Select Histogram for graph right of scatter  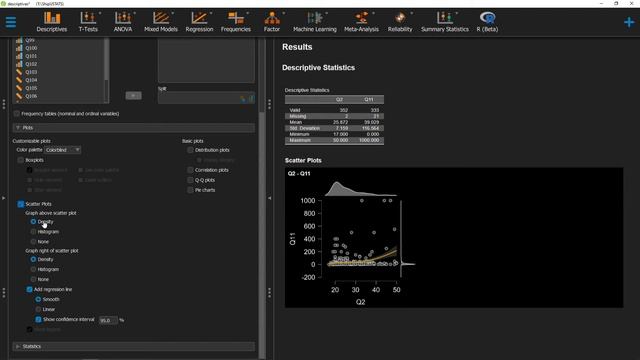click(33, 269)
